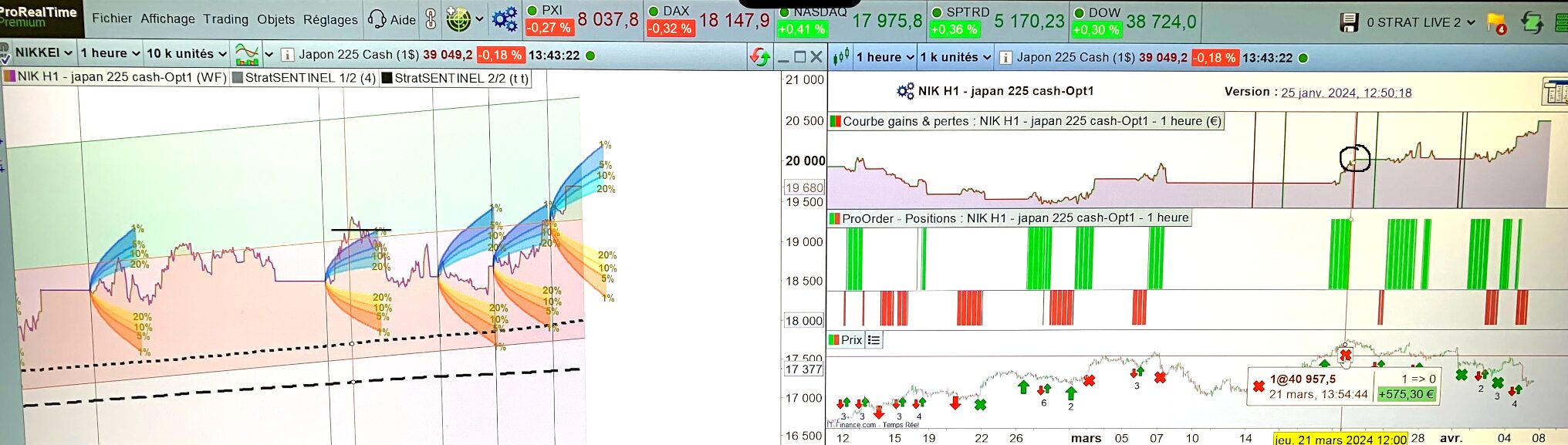Click the +575,30 € profit badge
This screenshot has height=445, width=1568.
point(1407,394)
